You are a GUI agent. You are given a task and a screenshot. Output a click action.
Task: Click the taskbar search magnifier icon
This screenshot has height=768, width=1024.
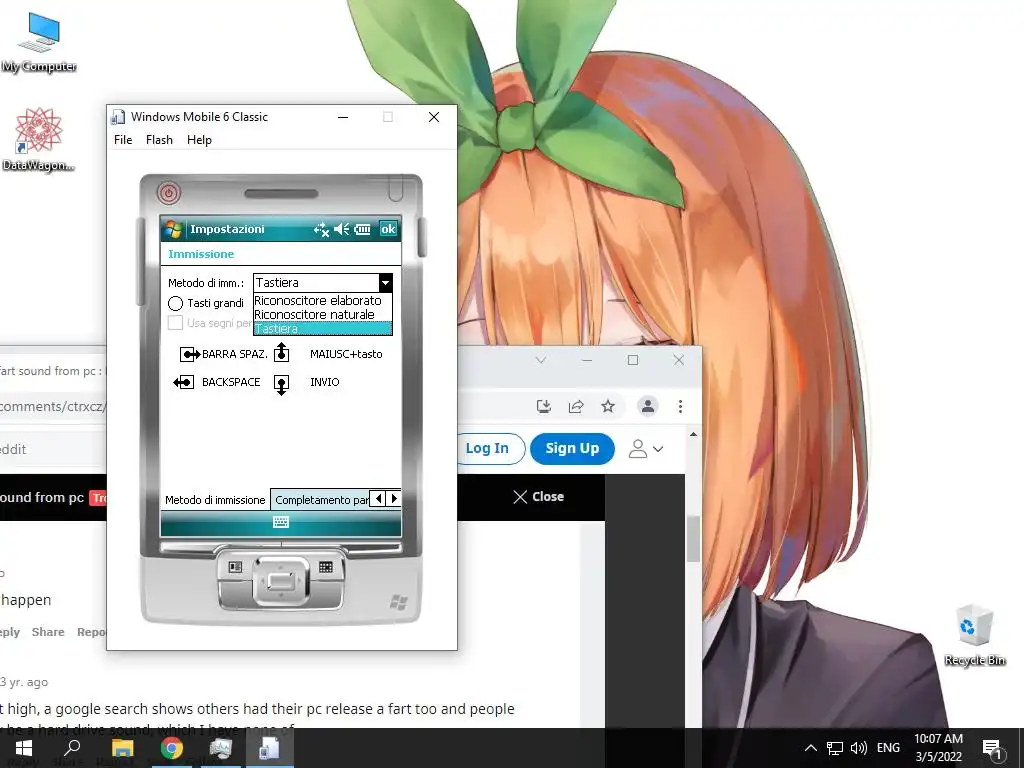tap(72, 748)
